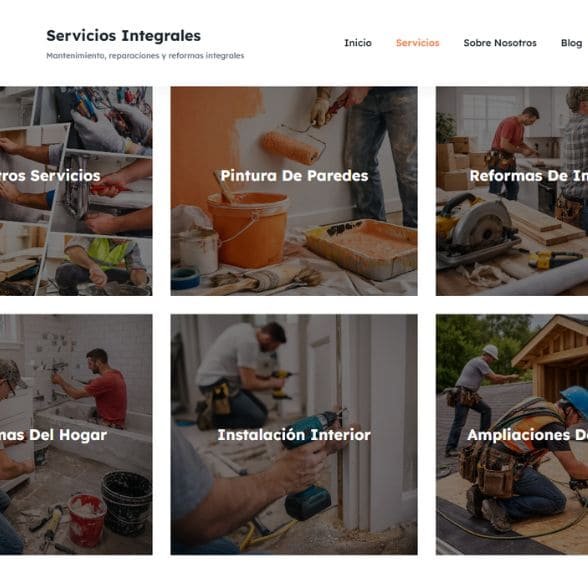
Task: Go to the Inicio page
Action: pos(358,43)
